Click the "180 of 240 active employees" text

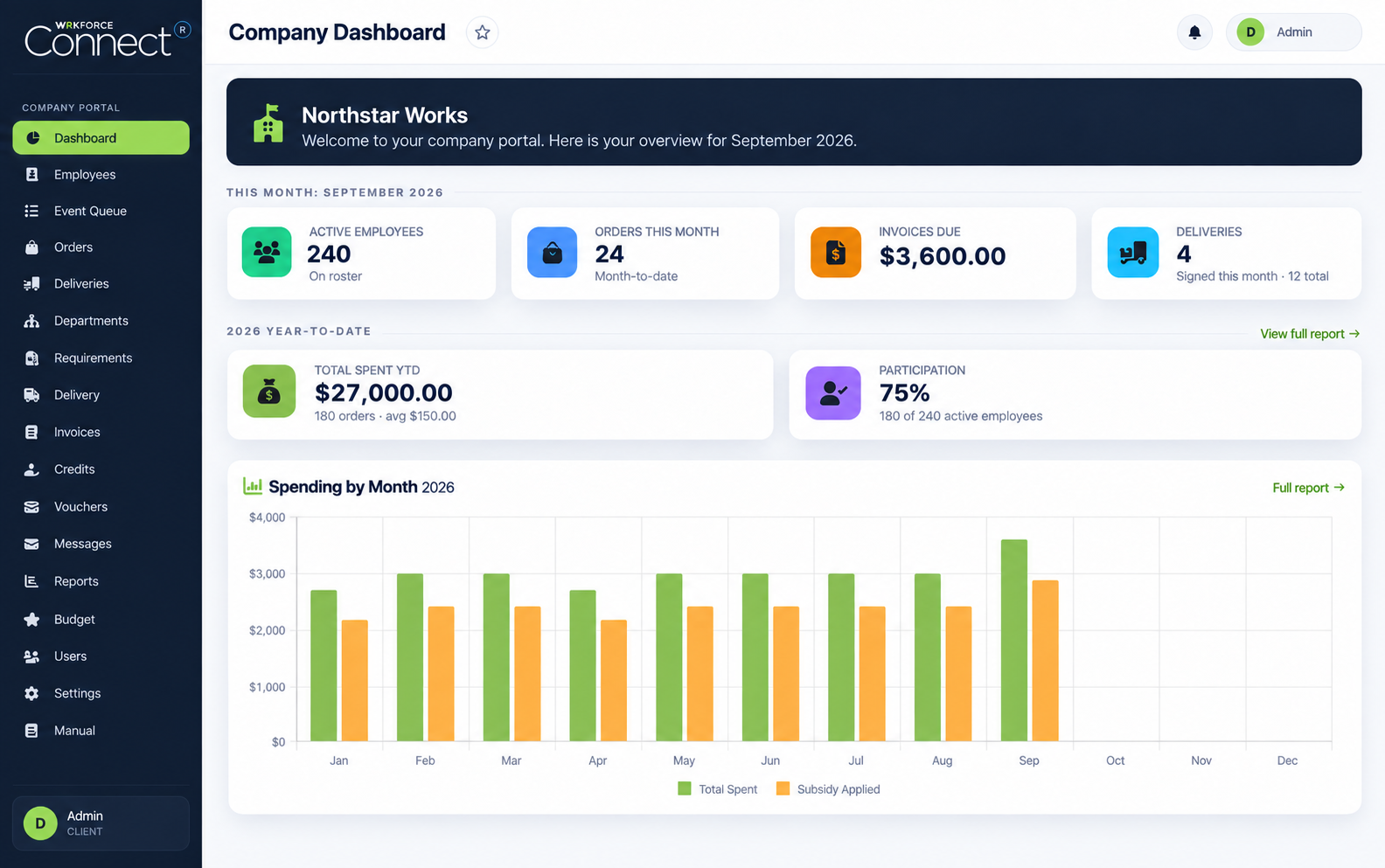pyautogui.click(x=961, y=416)
